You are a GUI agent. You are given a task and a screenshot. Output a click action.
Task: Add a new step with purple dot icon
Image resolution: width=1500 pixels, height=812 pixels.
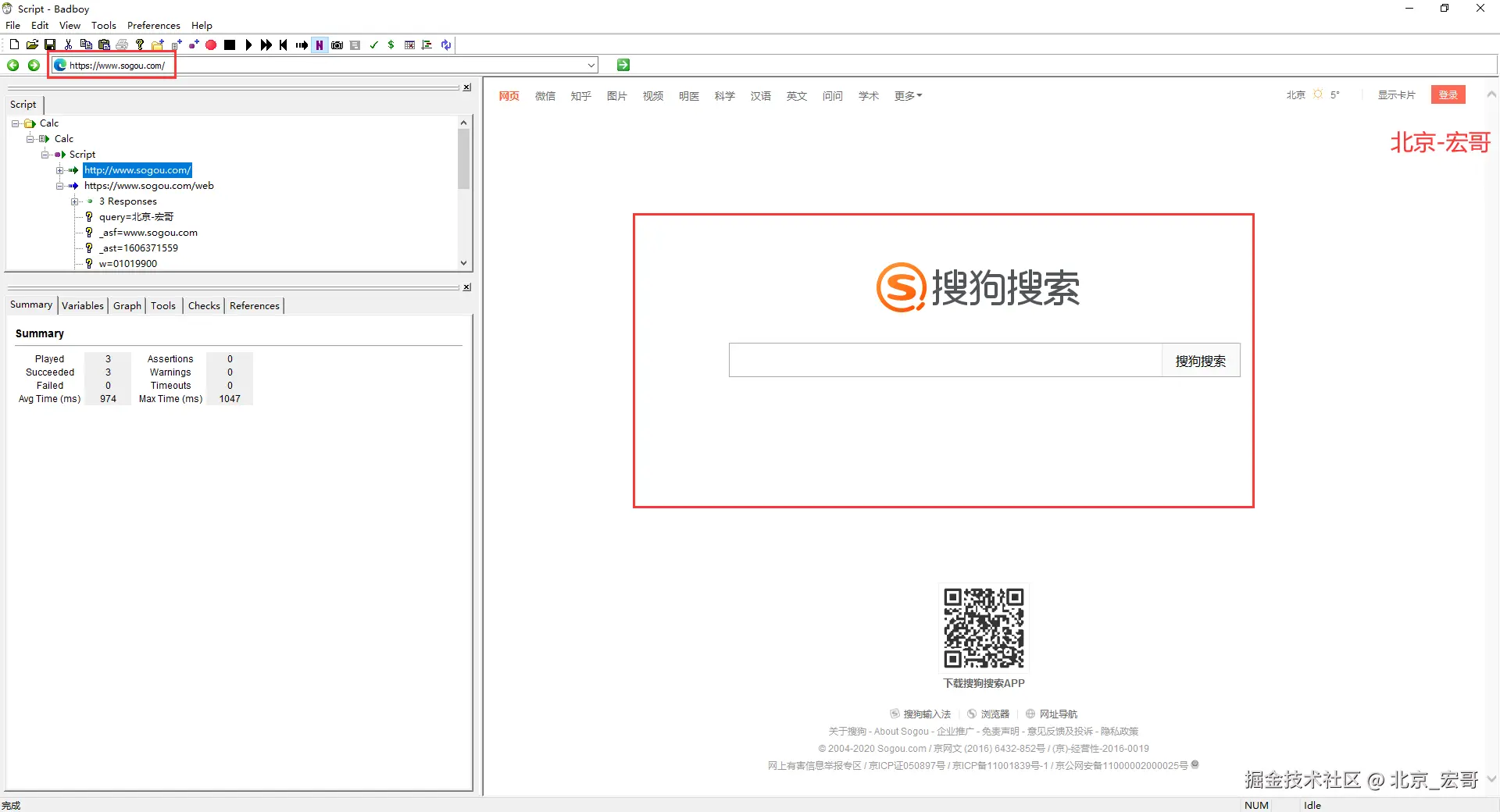[x=194, y=45]
